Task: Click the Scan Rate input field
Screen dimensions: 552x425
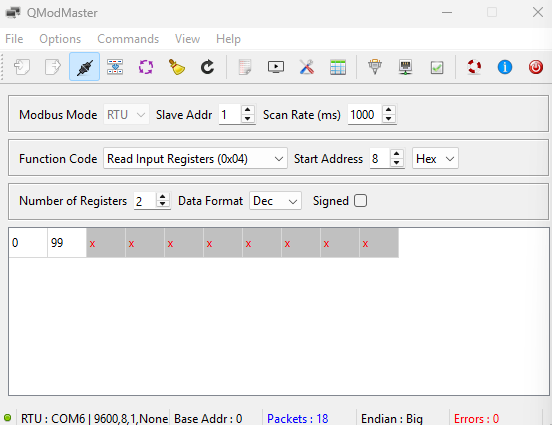Action: click(x=365, y=115)
